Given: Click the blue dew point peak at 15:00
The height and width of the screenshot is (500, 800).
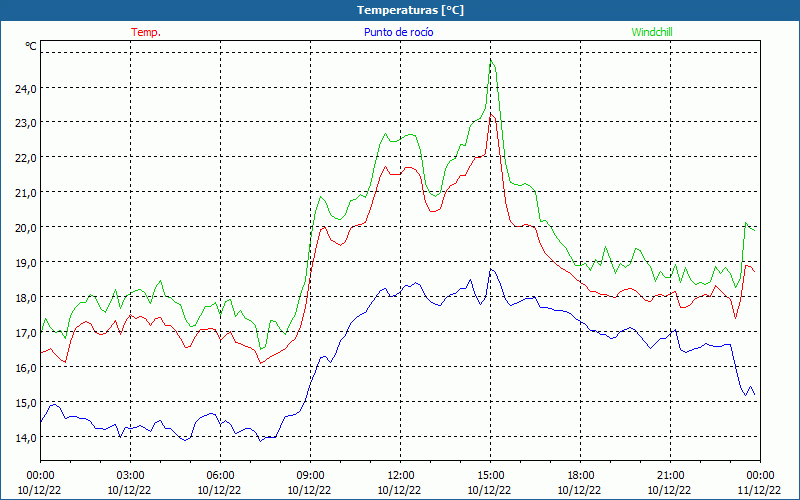Looking at the screenshot, I should click(491, 269).
